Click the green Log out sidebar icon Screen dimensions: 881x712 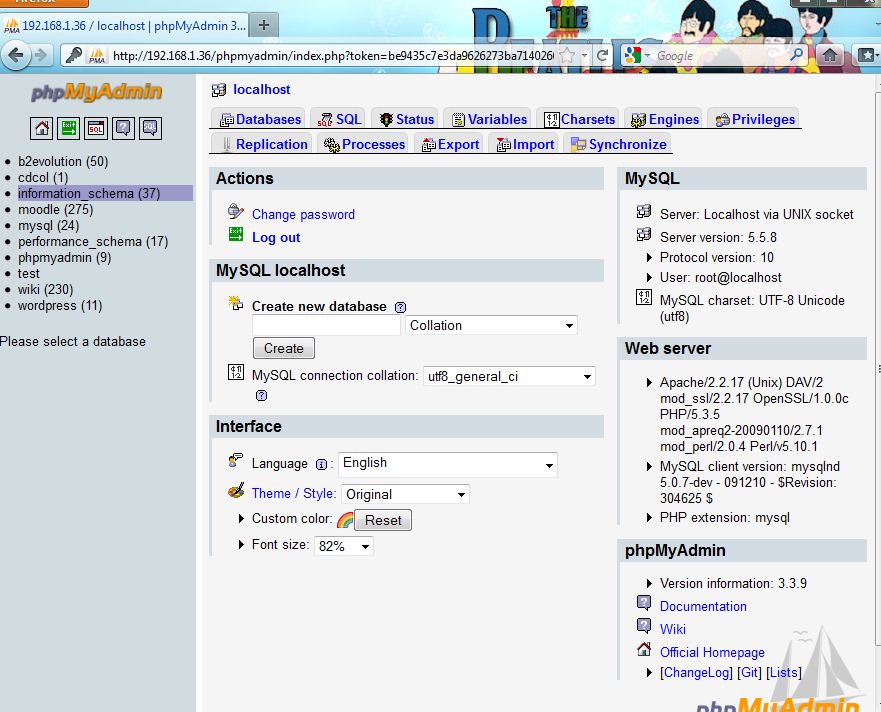[x=69, y=128]
